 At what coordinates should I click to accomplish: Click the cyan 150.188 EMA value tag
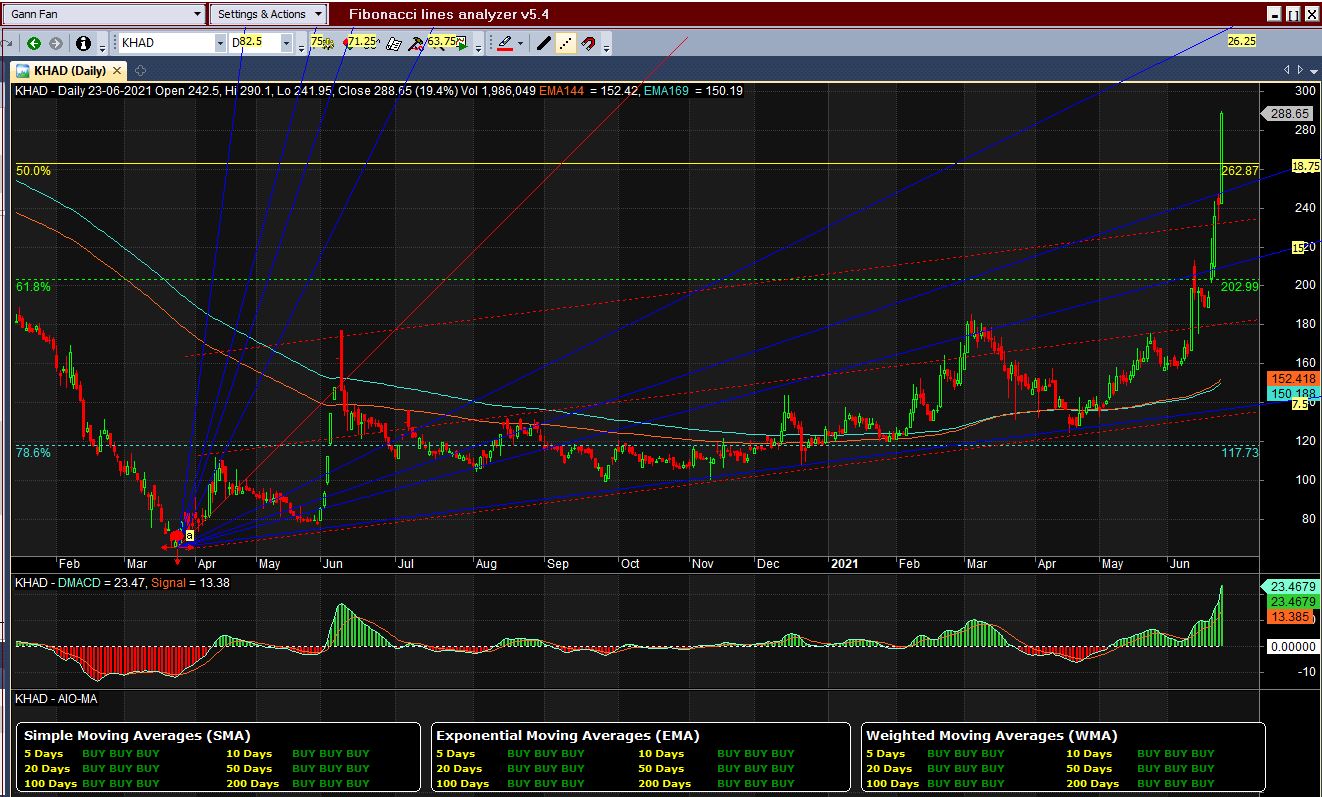1293,394
